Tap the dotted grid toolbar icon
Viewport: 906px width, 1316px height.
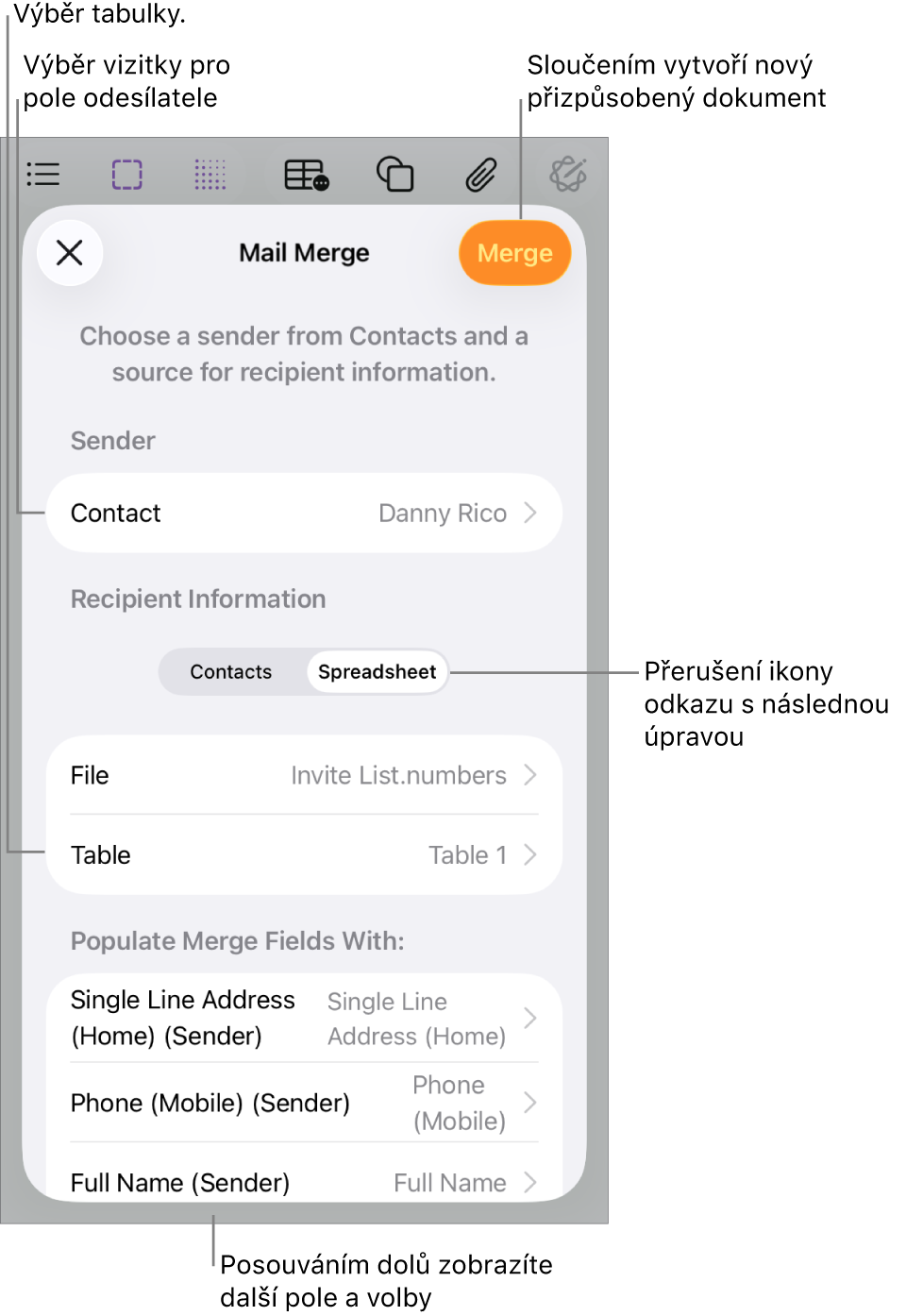pyautogui.click(x=210, y=175)
